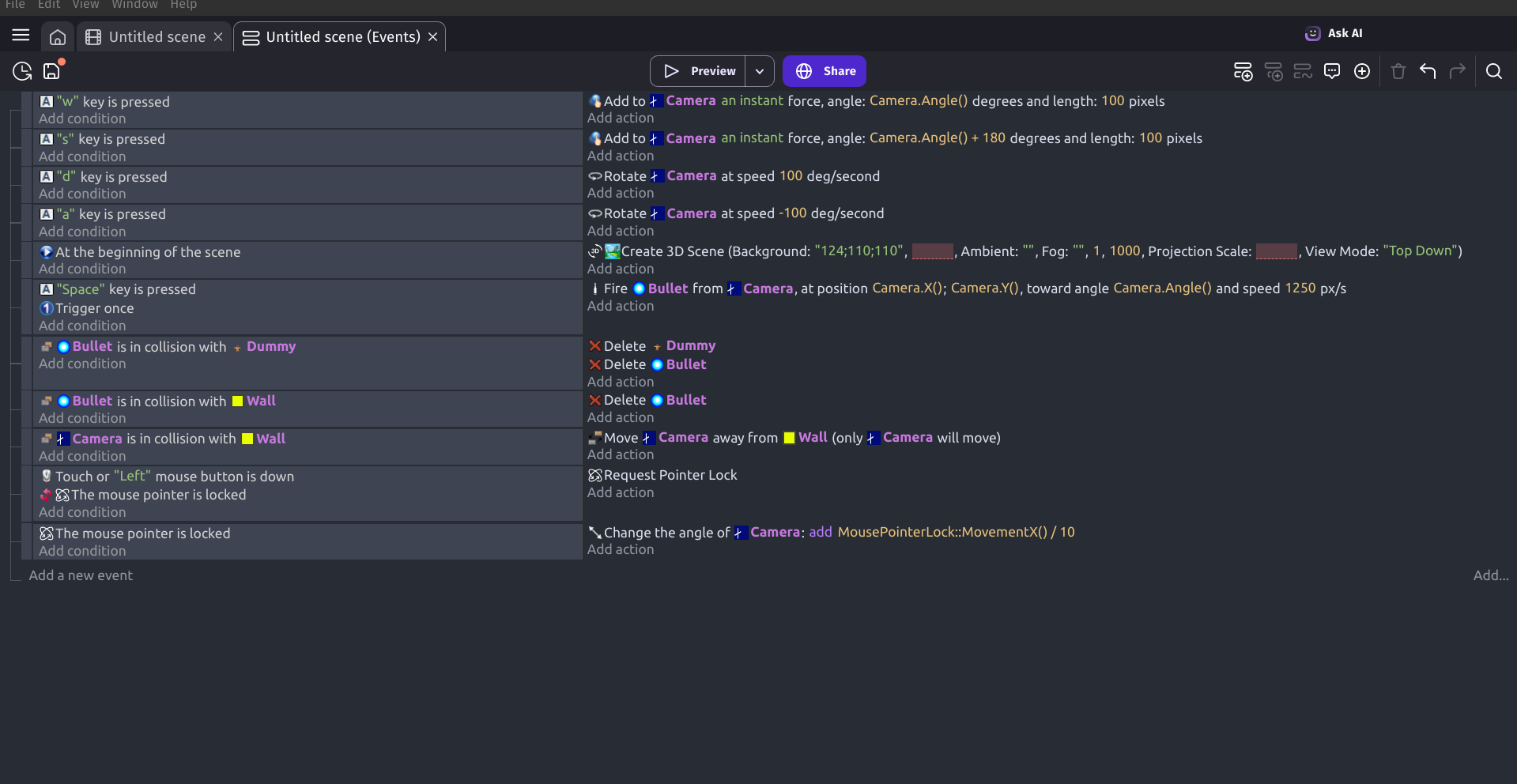Click the circled plus add icon
The width and height of the screenshot is (1517, 784).
[1362, 71]
